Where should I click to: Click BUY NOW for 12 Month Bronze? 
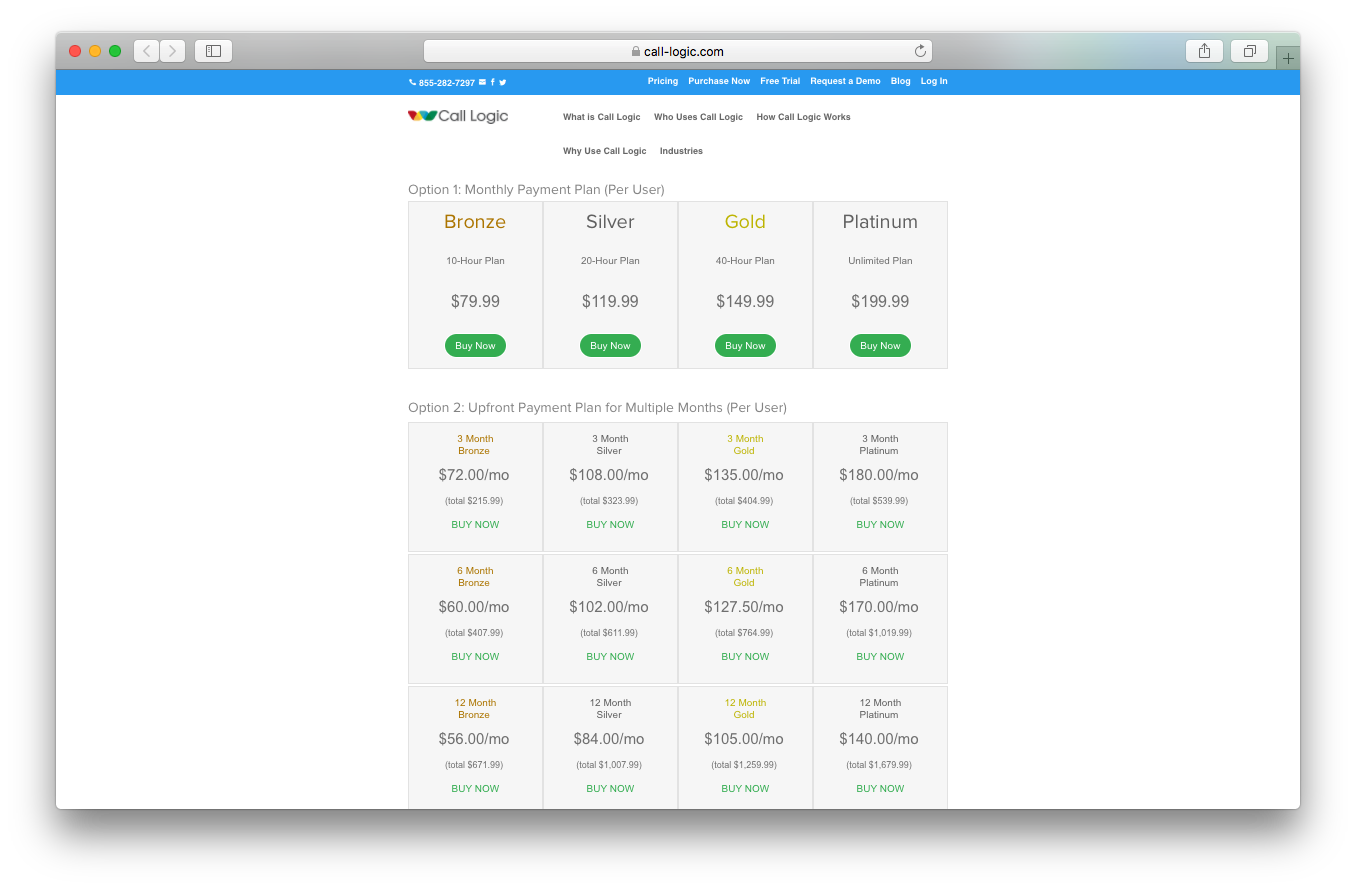(x=475, y=788)
